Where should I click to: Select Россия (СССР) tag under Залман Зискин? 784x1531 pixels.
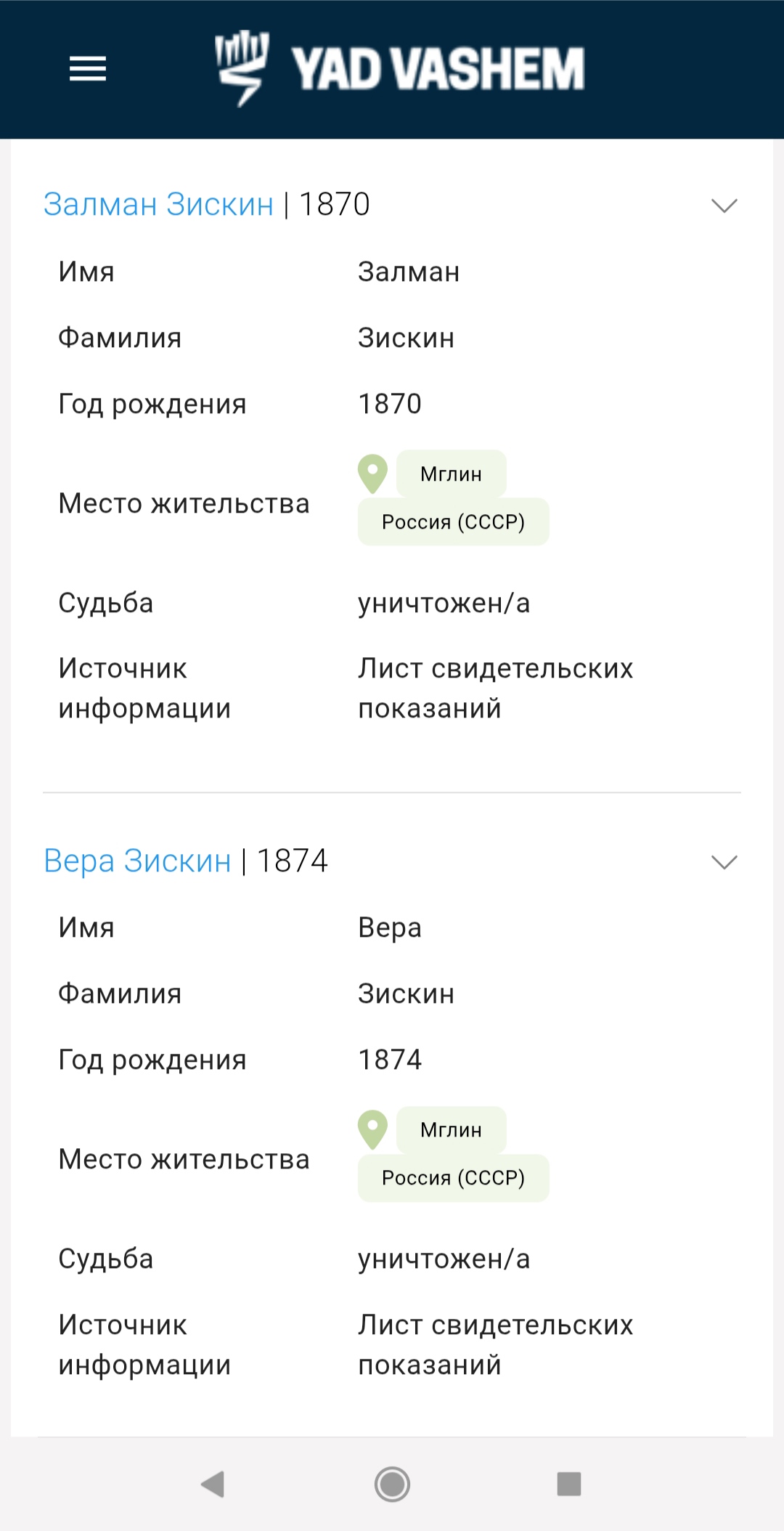pyautogui.click(x=453, y=522)
